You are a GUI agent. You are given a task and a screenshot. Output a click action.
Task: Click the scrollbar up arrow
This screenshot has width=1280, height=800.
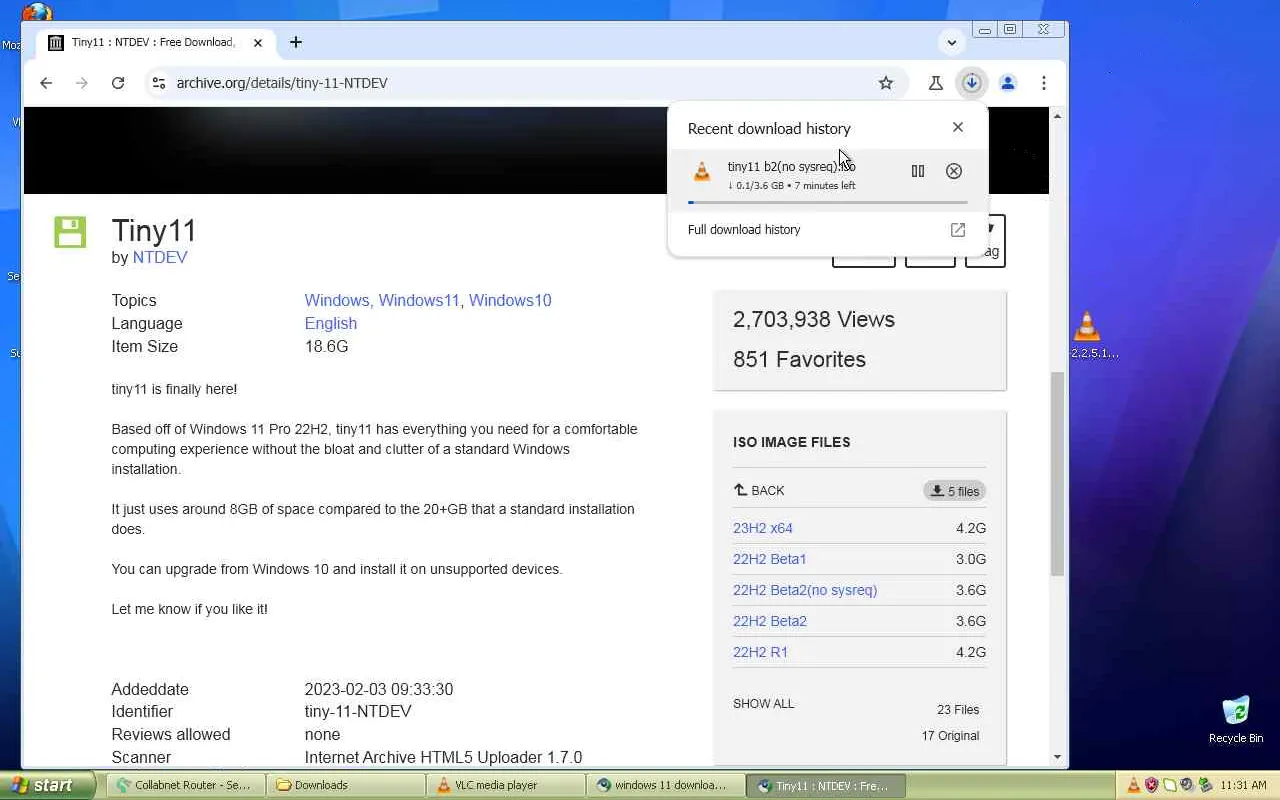click(x=1057, y=117)
